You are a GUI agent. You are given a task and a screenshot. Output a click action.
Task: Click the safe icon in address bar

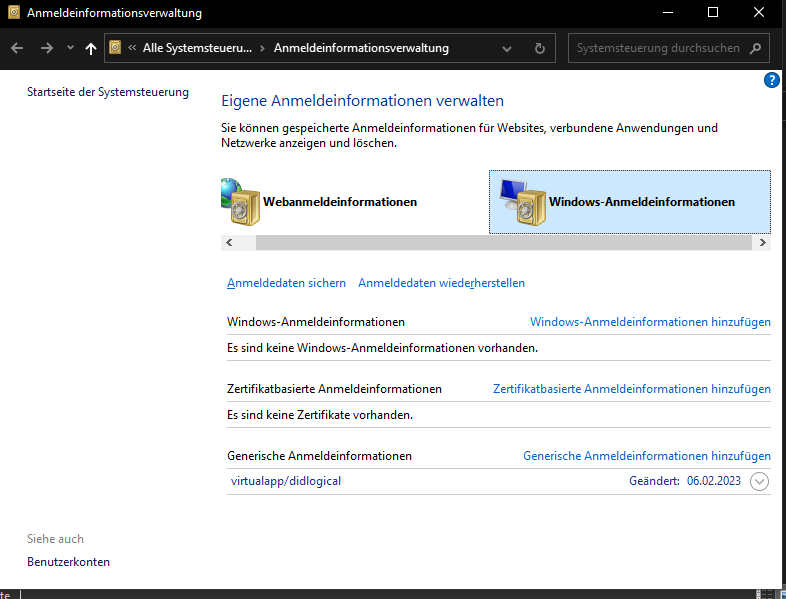click(115, 48)
